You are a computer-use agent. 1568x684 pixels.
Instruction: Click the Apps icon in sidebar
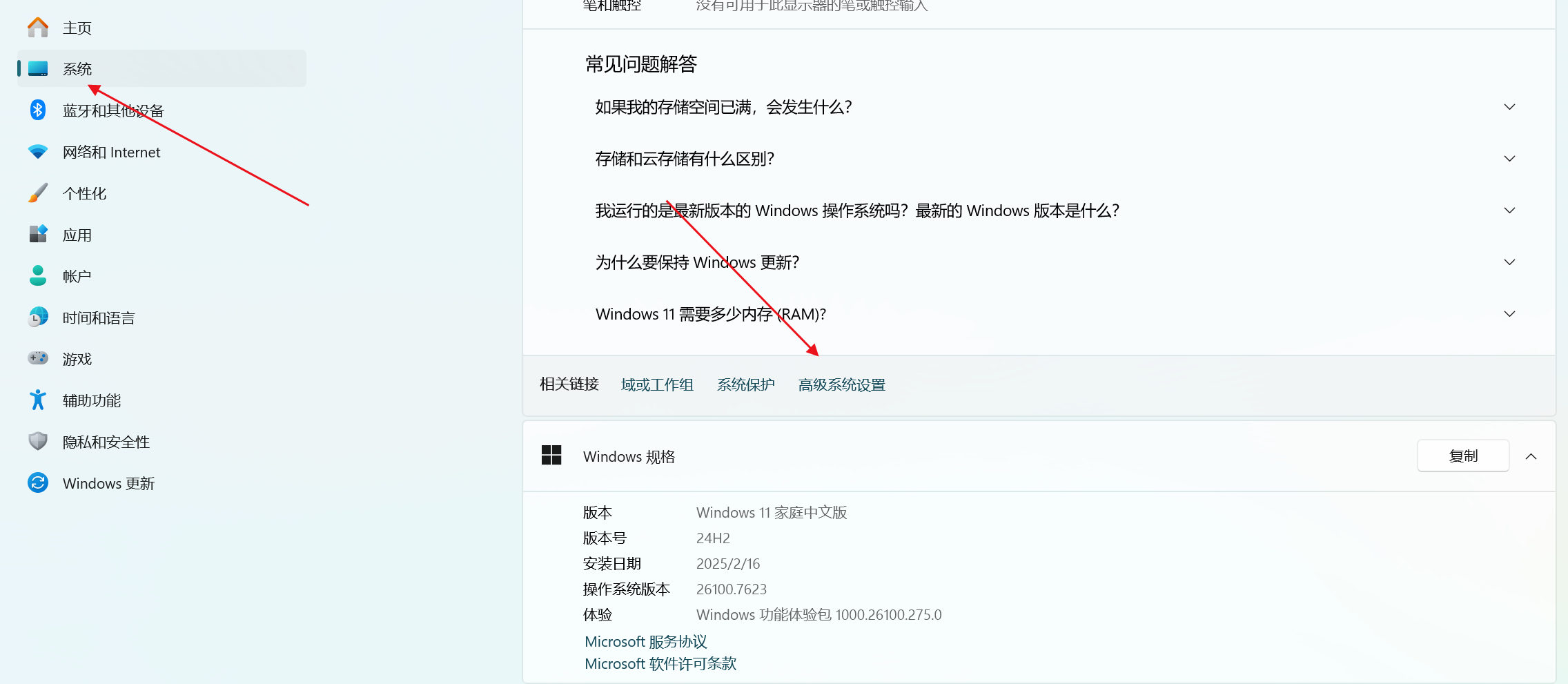[38, 234]
